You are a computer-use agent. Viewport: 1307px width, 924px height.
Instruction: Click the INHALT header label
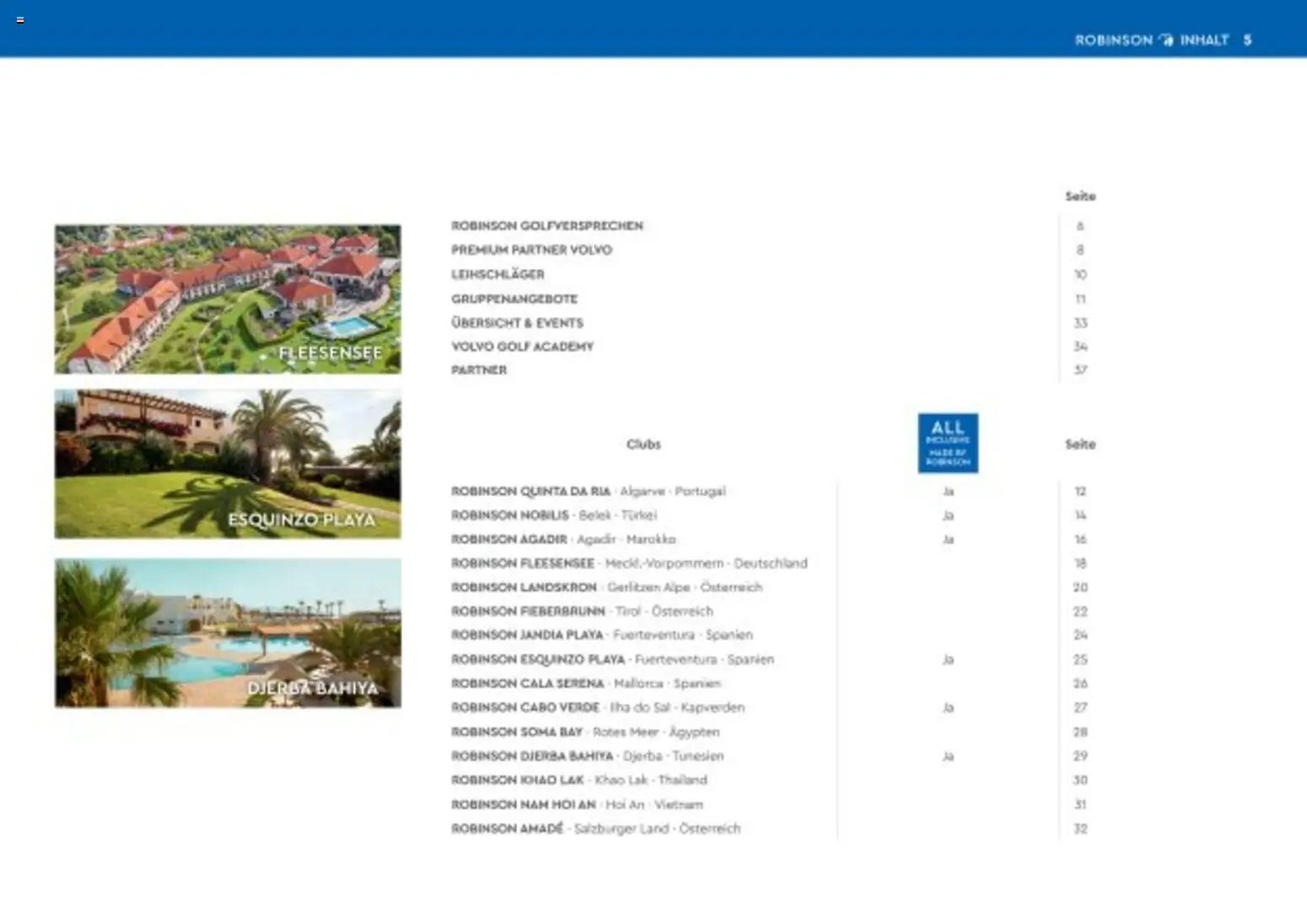[x=1204, y=40]
